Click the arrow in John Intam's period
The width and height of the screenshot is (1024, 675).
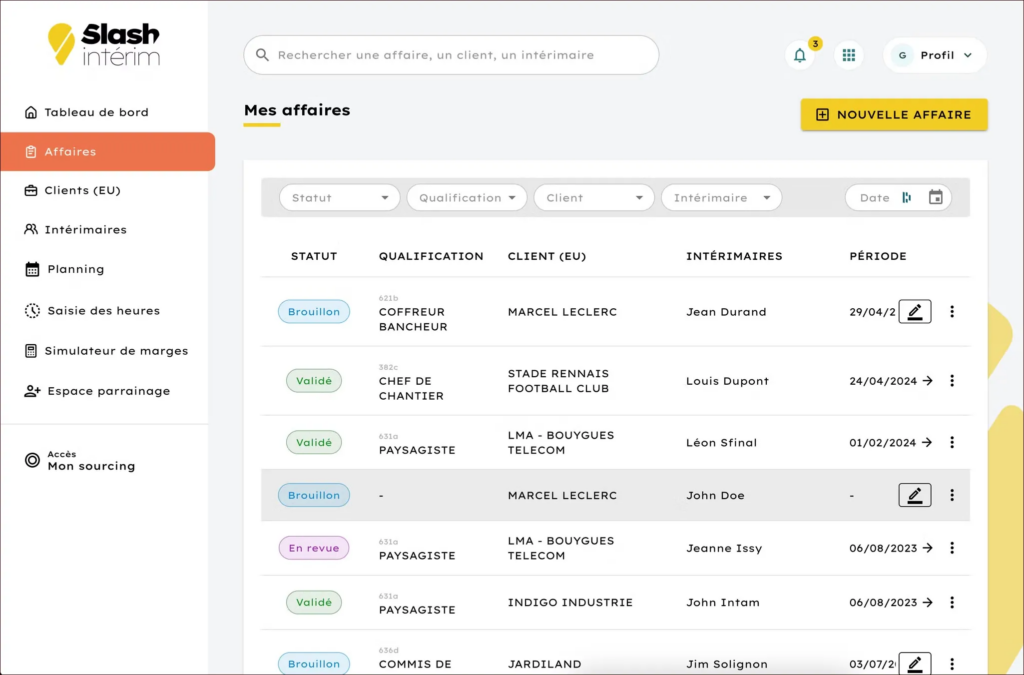click(927, 602)
